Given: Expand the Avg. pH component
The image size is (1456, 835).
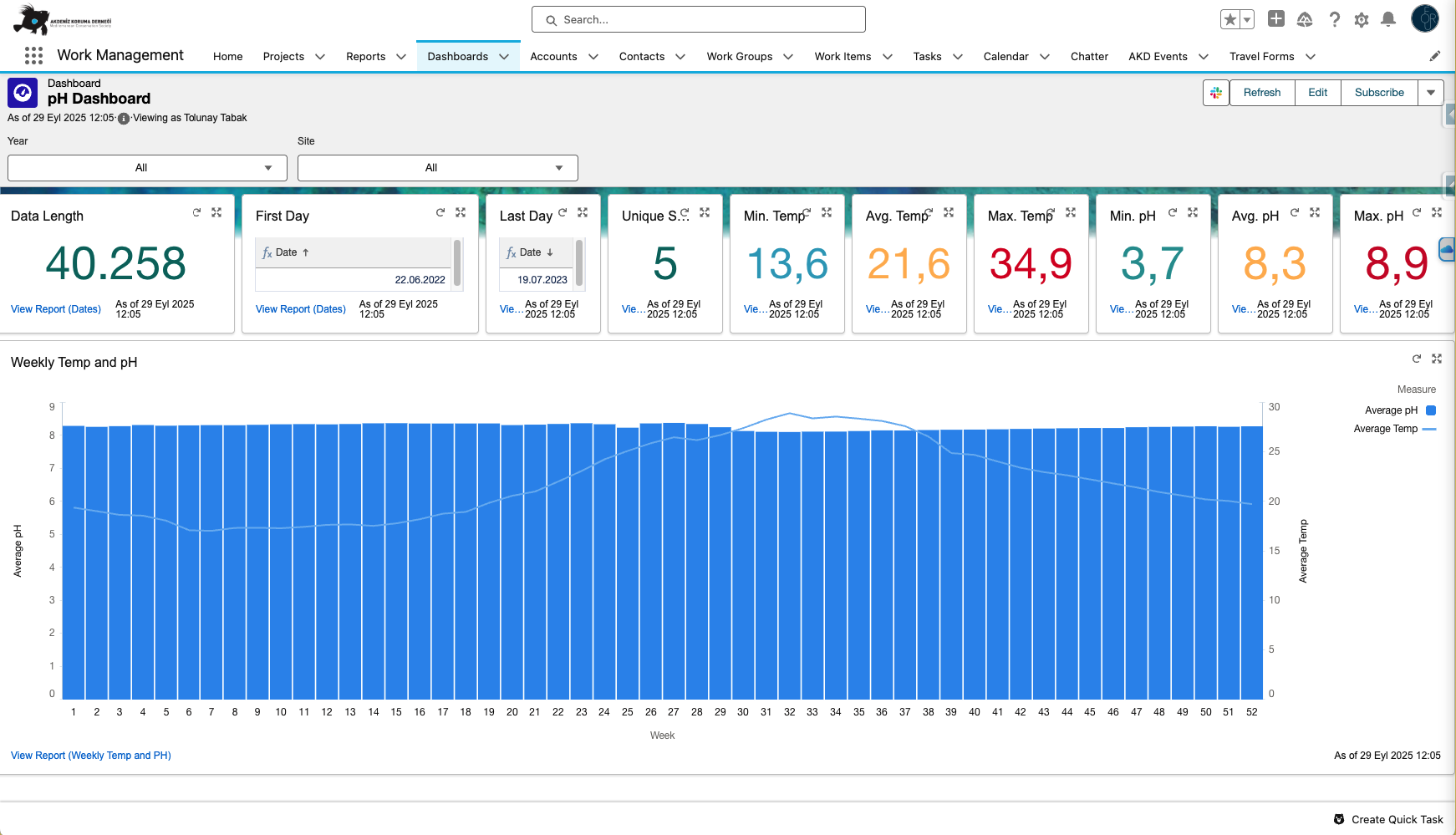Looking at the screenshot, I should (x=1315, y=212).
